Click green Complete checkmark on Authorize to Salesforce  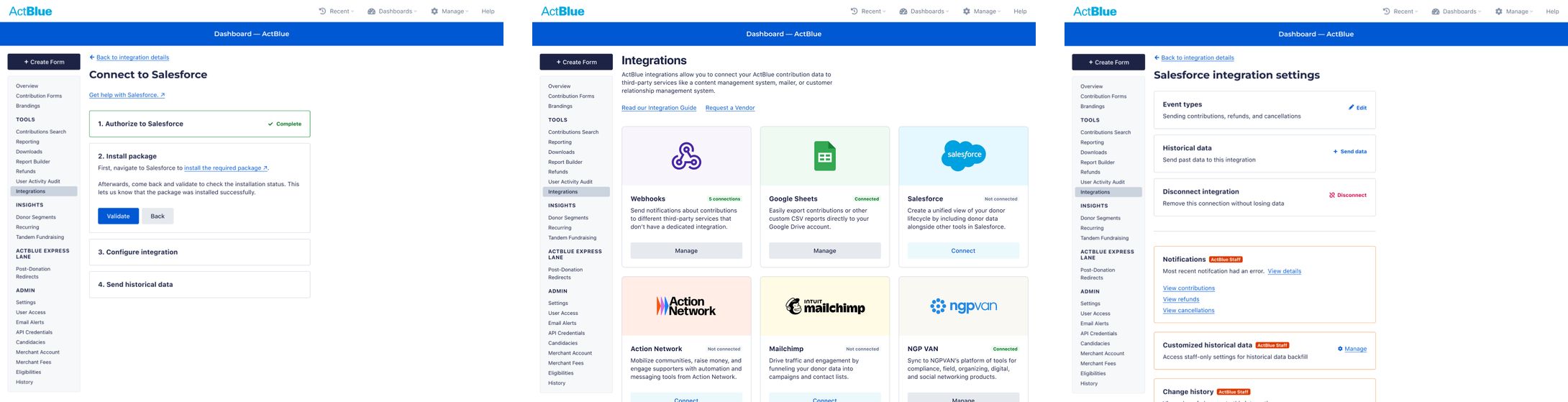(x=270, y=124)
